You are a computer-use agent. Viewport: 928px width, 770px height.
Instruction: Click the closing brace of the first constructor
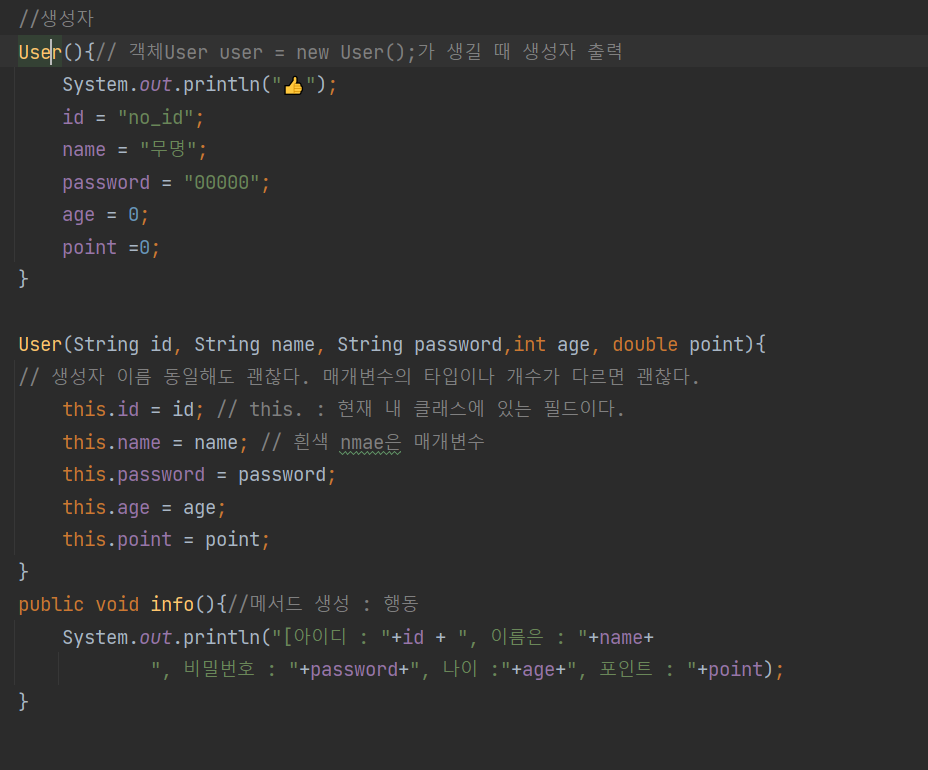click(x=23, y=279)
